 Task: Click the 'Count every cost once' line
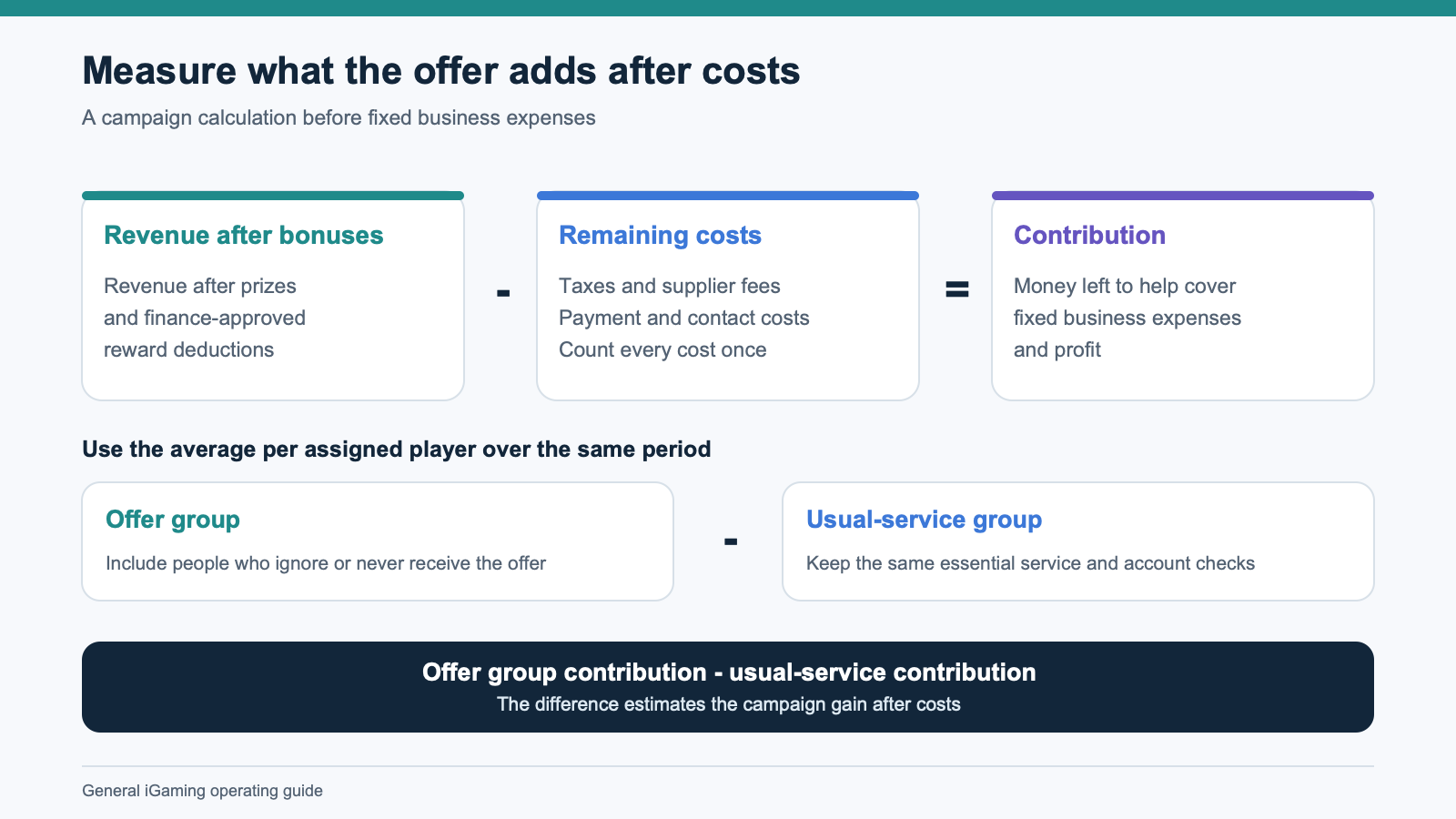662,349
